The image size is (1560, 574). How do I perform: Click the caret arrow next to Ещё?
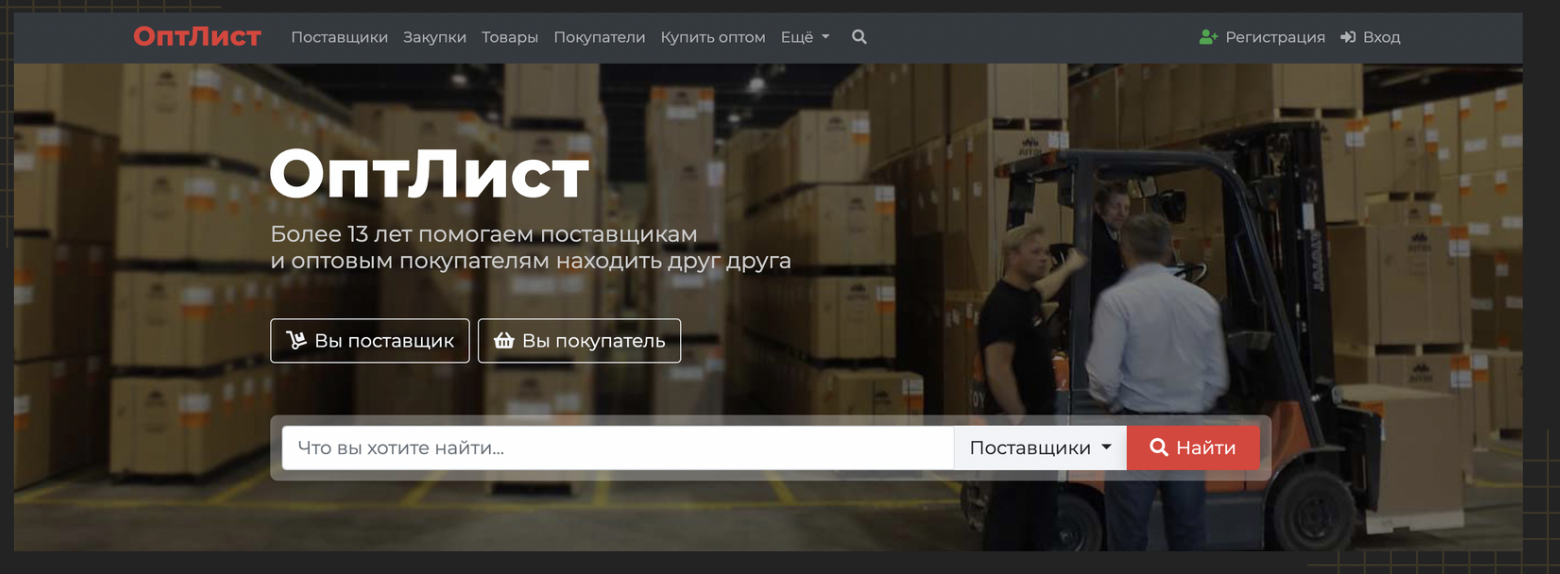click(x=825, y=37)
